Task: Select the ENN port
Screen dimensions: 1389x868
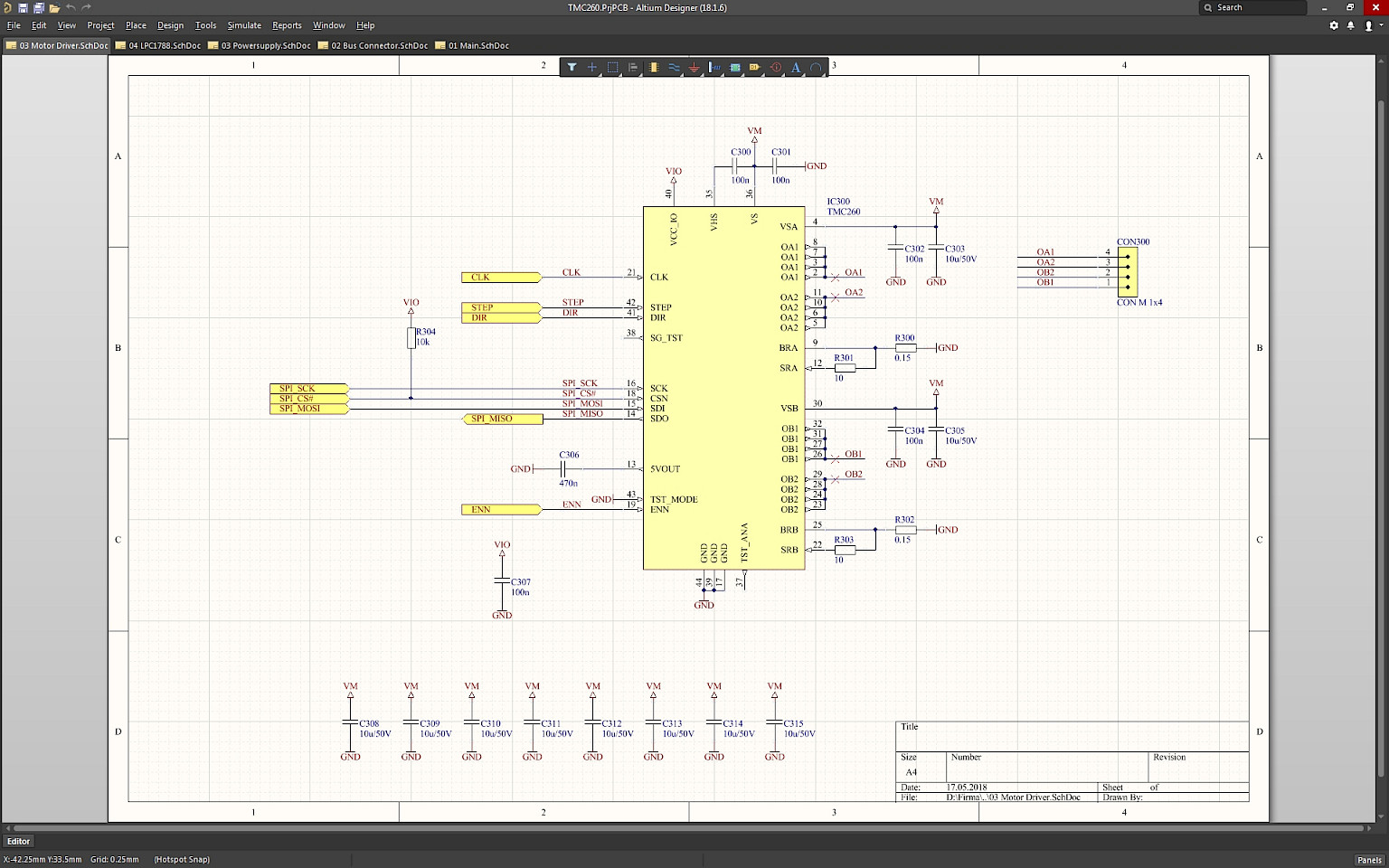Action: [x=501, y=510]
